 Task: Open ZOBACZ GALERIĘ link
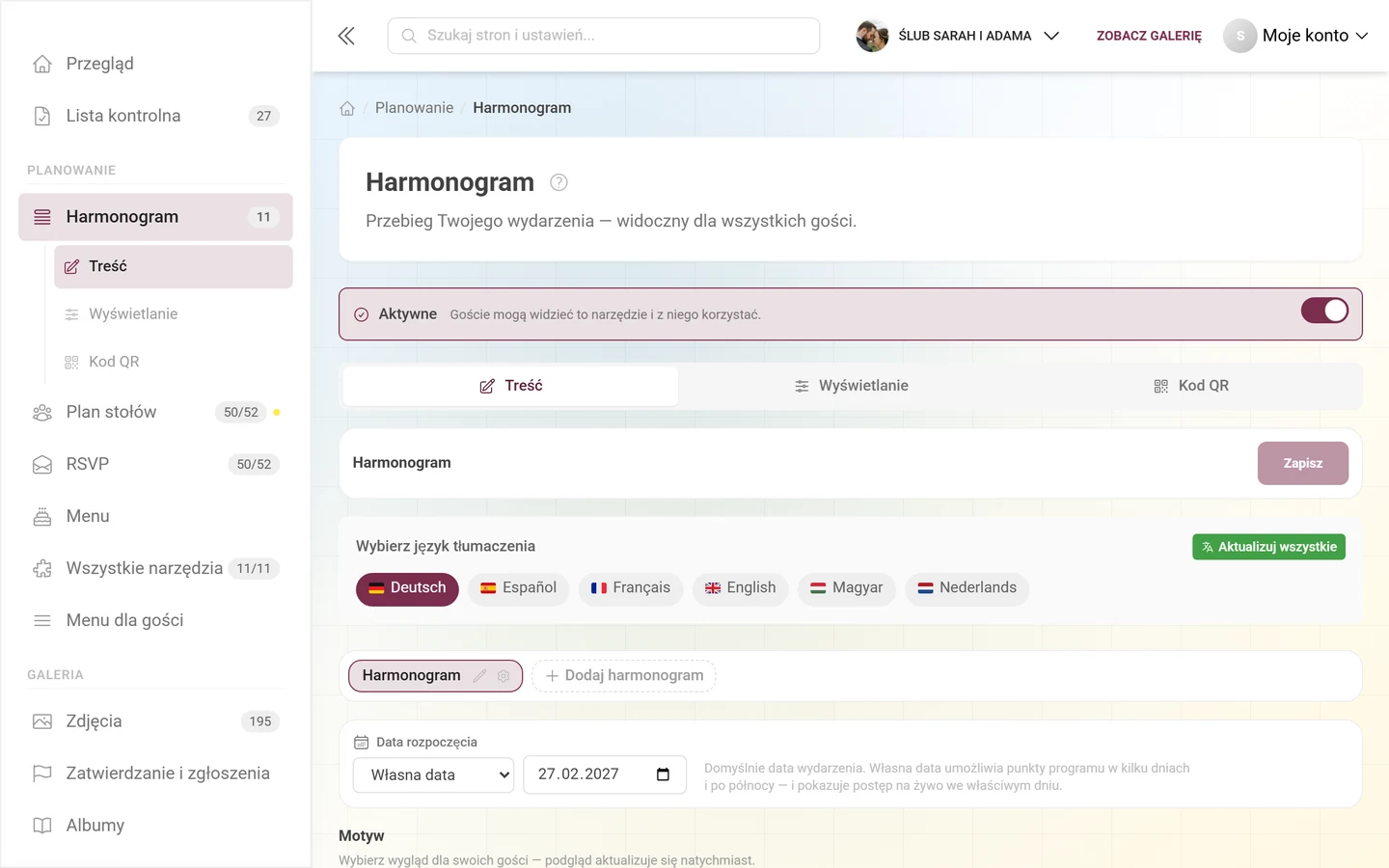pyautogui.click(x=1149, y=36)
